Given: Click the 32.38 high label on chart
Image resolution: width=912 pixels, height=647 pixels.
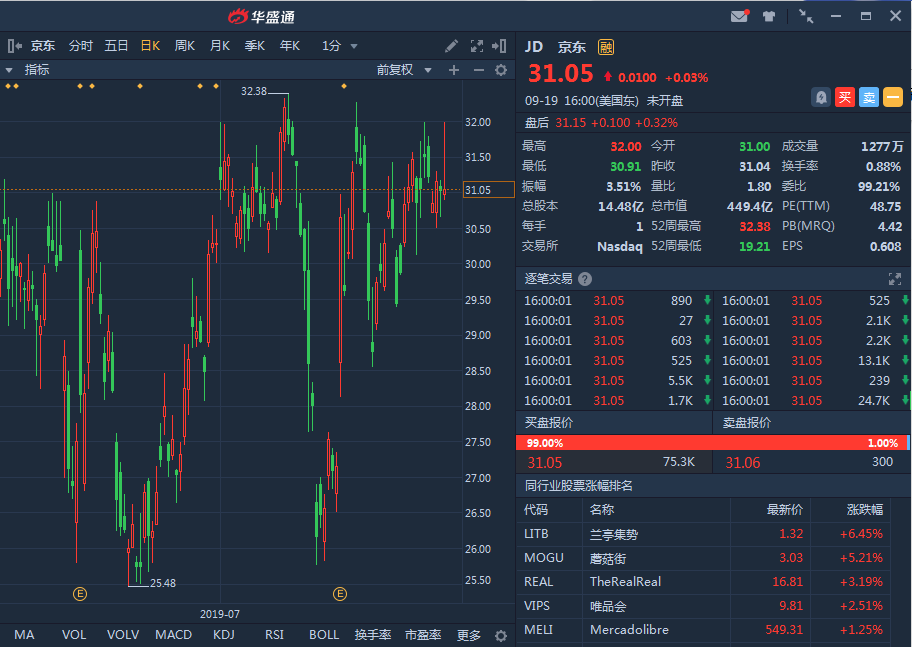Looking at the screenshot, I should (254, 91).
